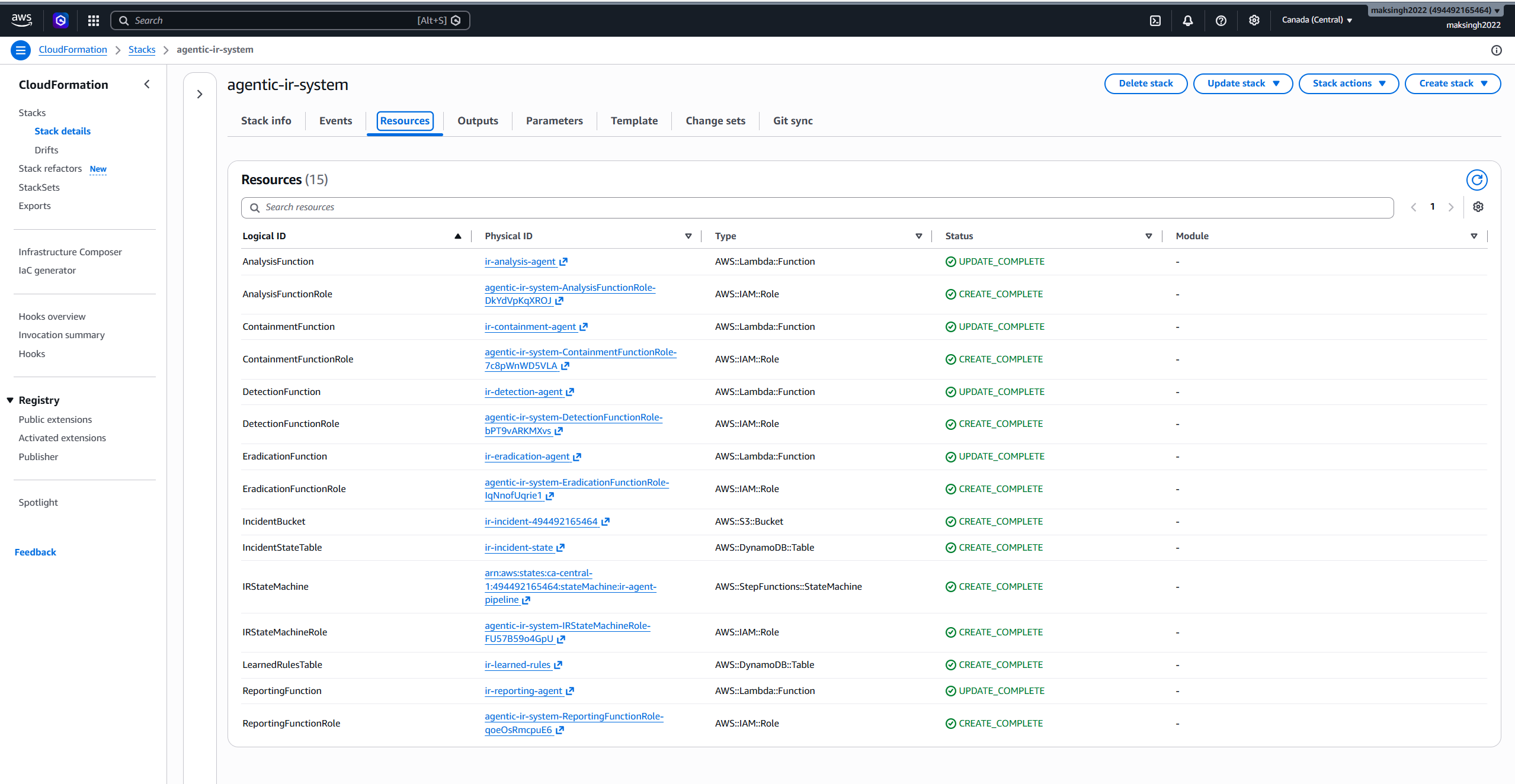Open the info panel icon at right
The height and width of the screenshot is (784, 1515).
(x=1496, y=50)
